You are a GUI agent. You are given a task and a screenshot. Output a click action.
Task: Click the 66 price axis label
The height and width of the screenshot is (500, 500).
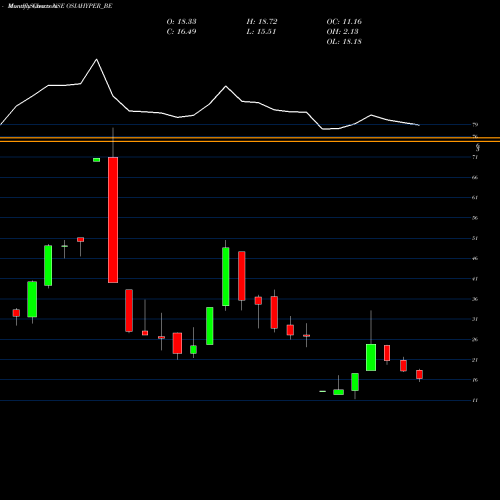pos(475,177)
